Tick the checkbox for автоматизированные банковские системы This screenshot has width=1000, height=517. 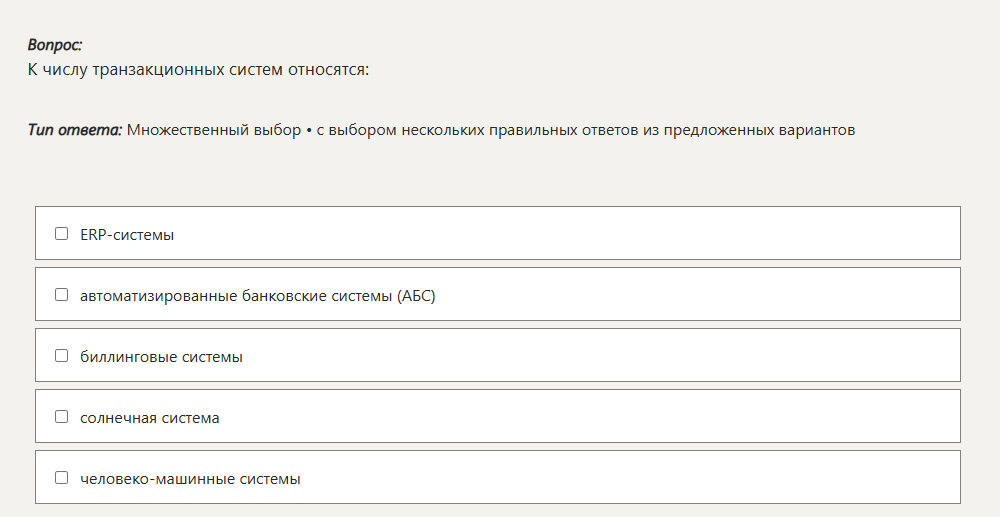click(61, 295)
